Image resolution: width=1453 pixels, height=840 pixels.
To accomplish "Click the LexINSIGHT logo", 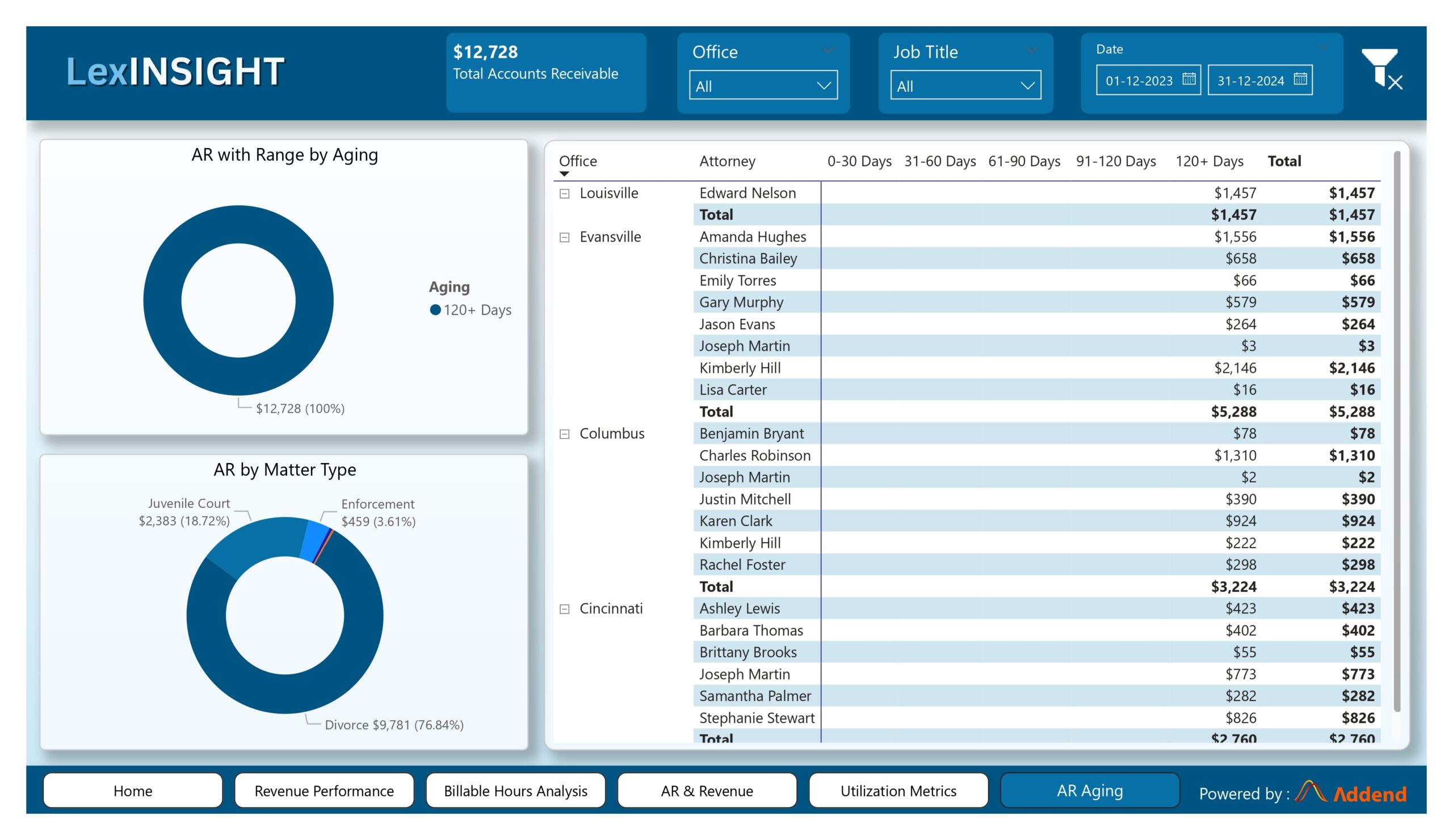I will (x=175, y=72).
